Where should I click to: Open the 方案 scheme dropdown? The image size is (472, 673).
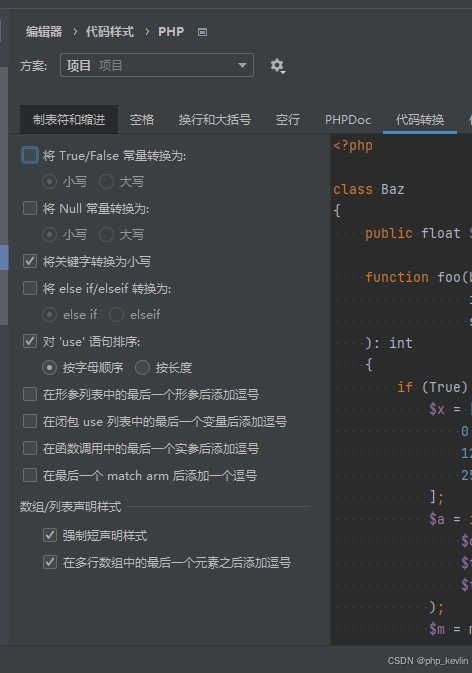pos(157,65)
